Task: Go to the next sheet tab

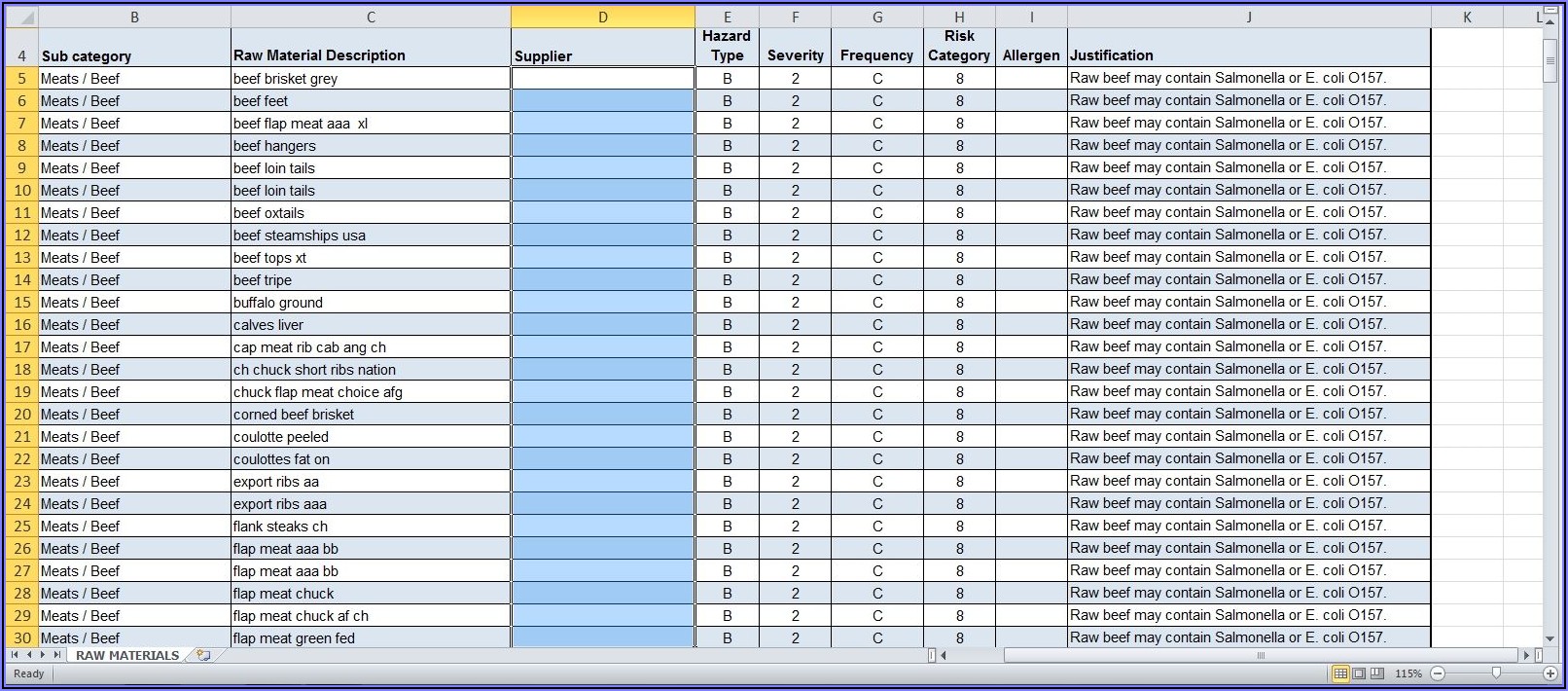Action: (x=43, y=656)
